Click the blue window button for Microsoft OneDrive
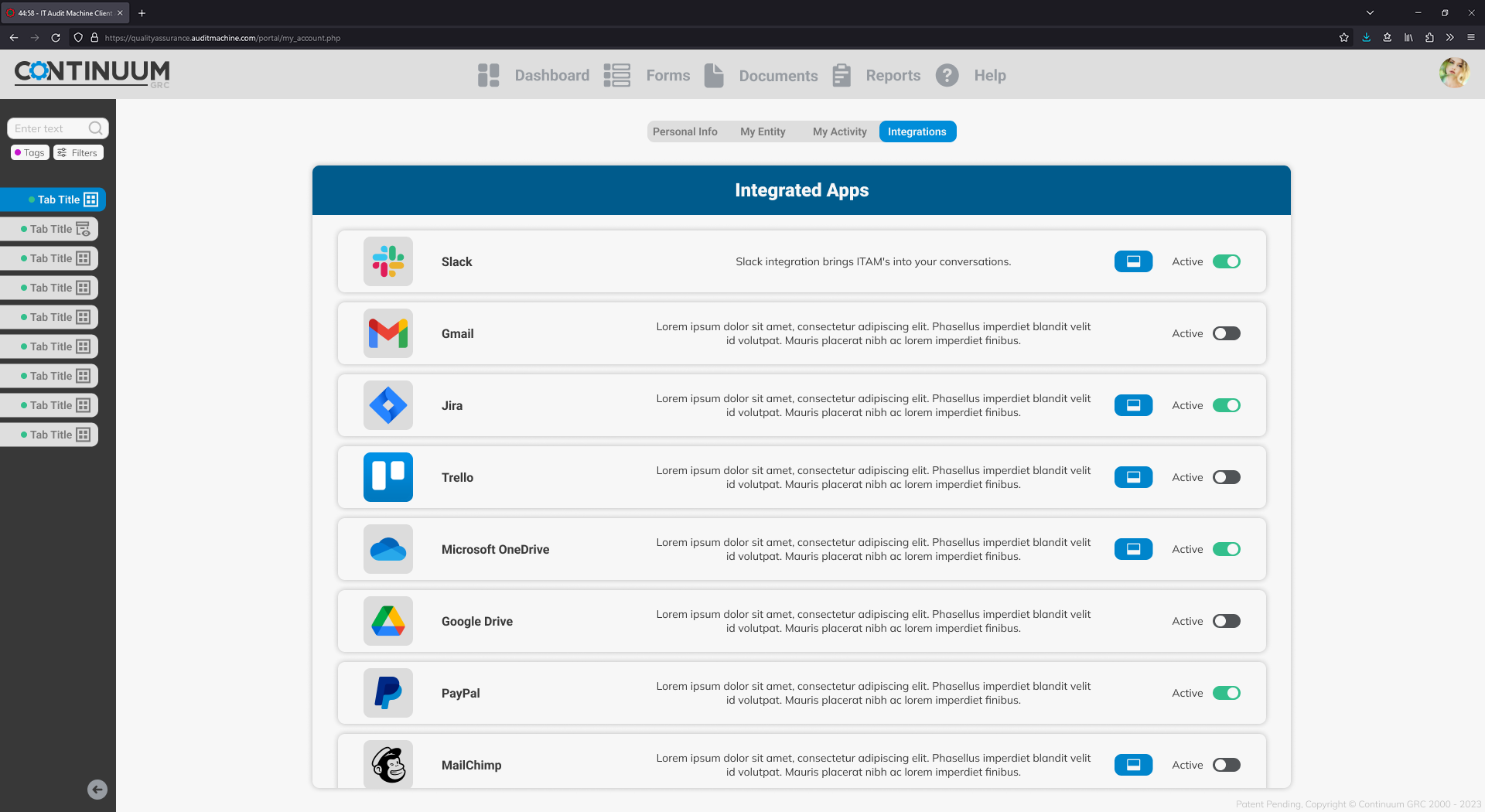1485x812 pixels. click(x=1133, y=549)
